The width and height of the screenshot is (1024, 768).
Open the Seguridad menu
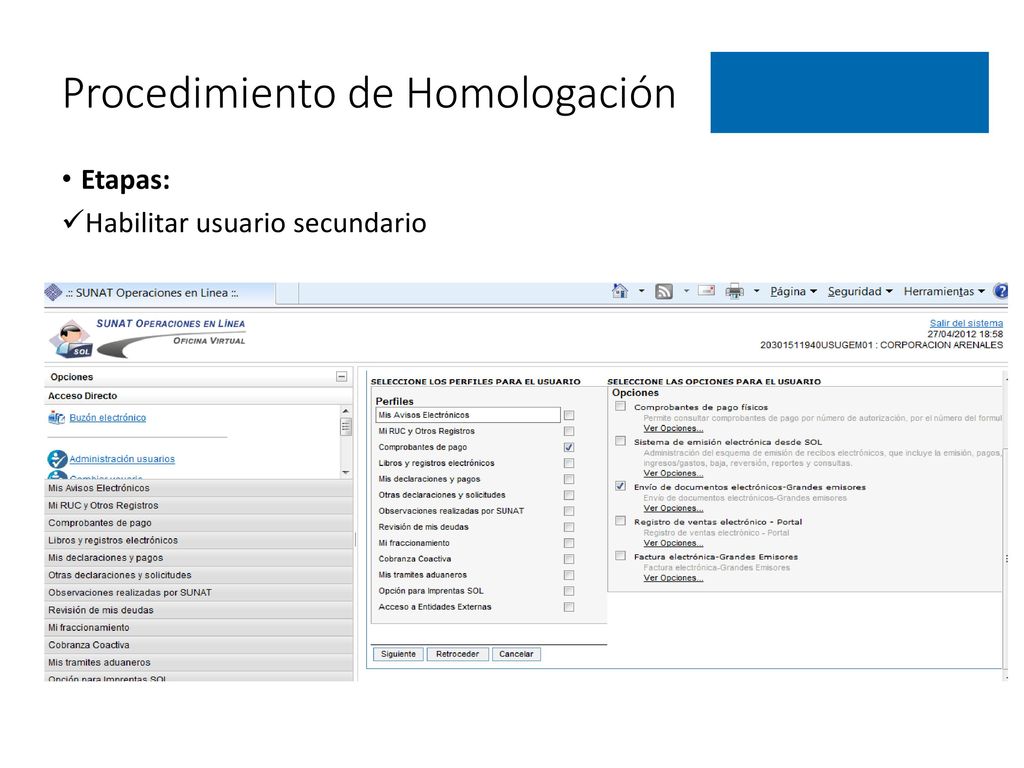coord(860,292)
